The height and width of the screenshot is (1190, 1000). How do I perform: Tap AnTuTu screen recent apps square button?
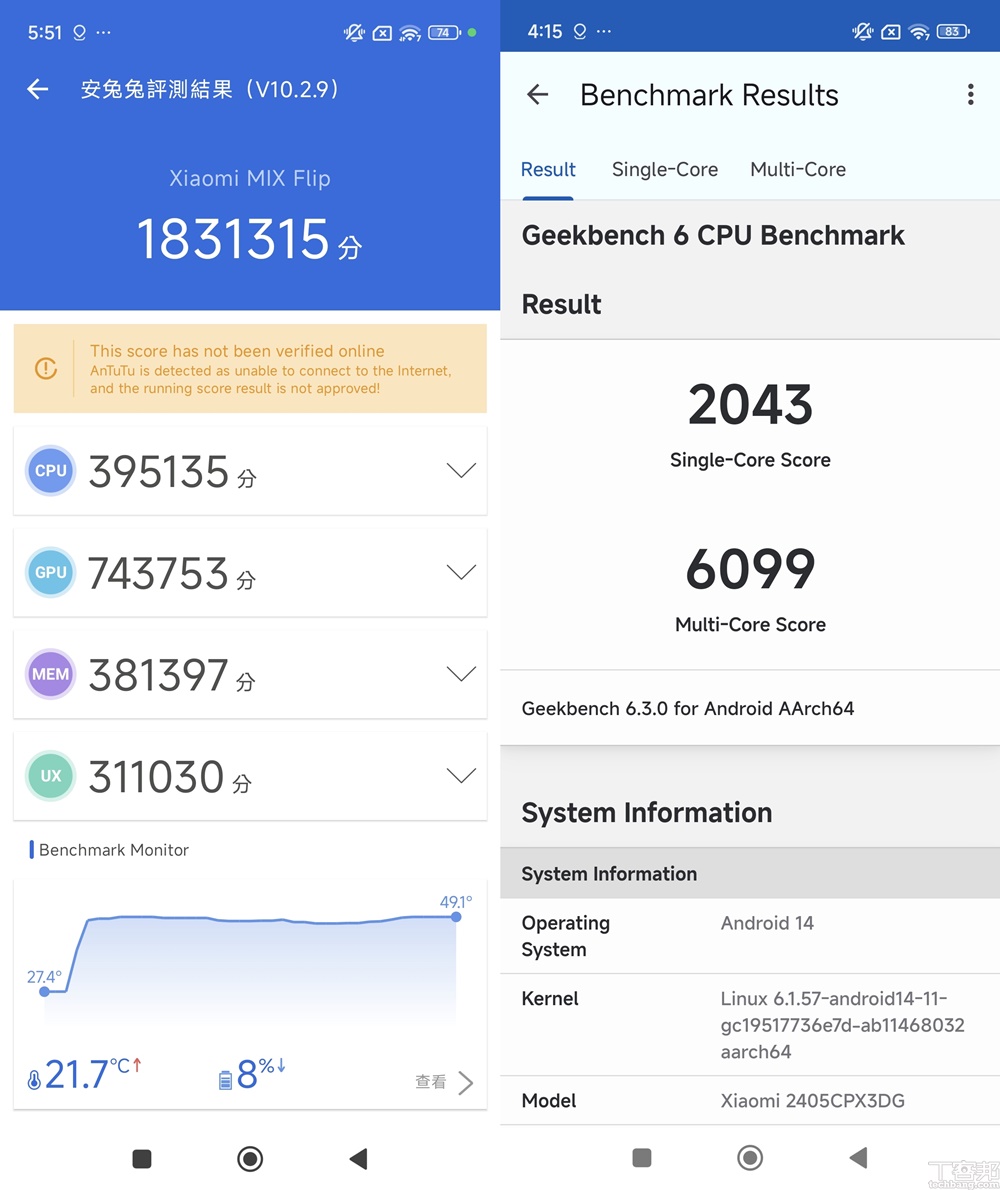(x=142, y=1159)
